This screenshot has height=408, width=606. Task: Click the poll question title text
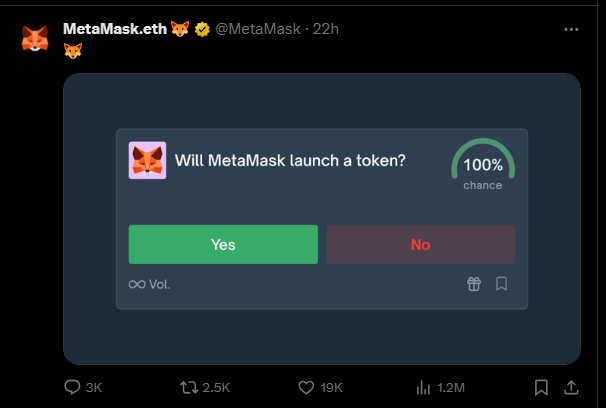[x=290, y=160]
